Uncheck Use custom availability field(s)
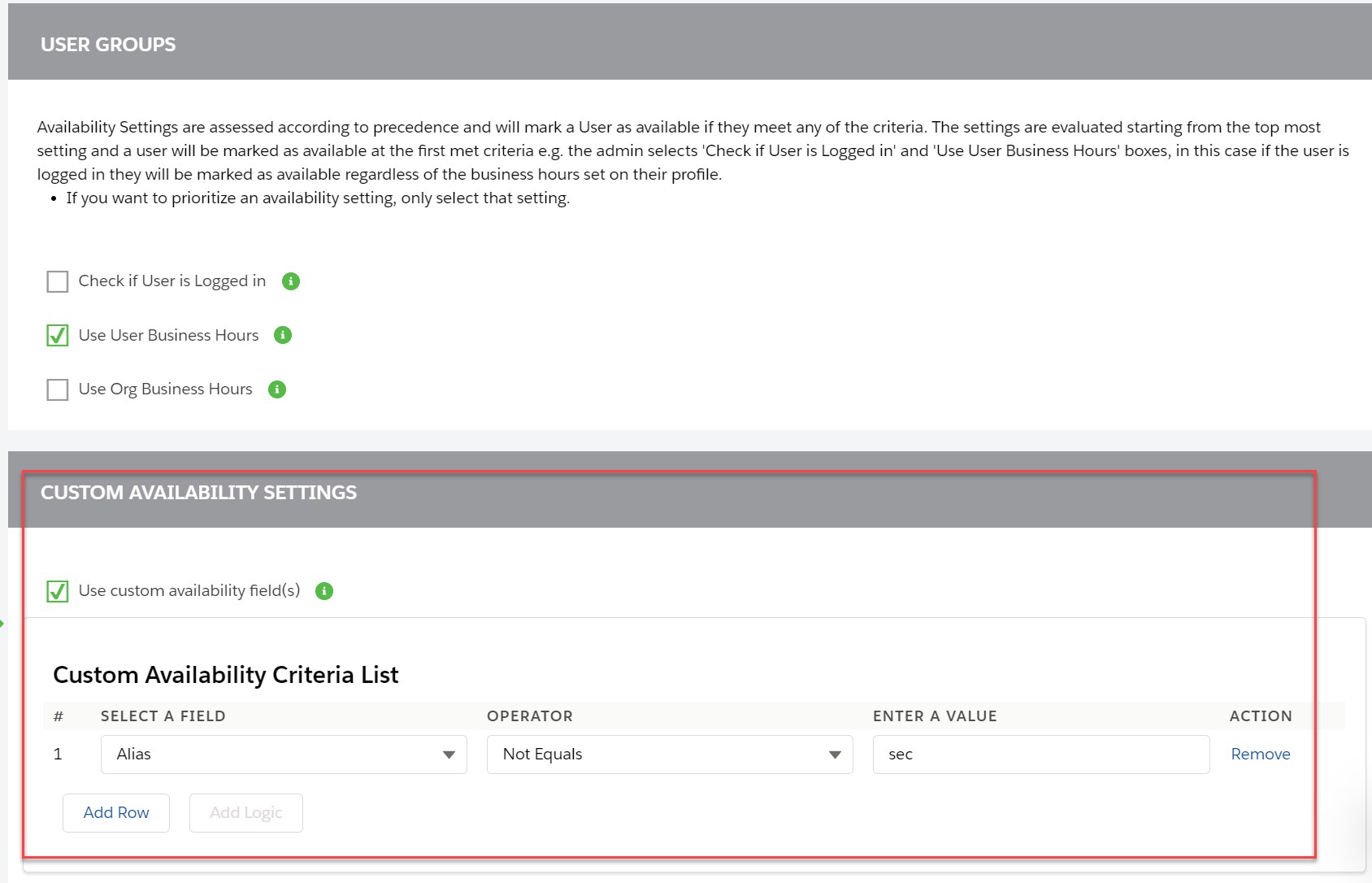The width and height of the screenshot is (1372, 883). point(57,591)
